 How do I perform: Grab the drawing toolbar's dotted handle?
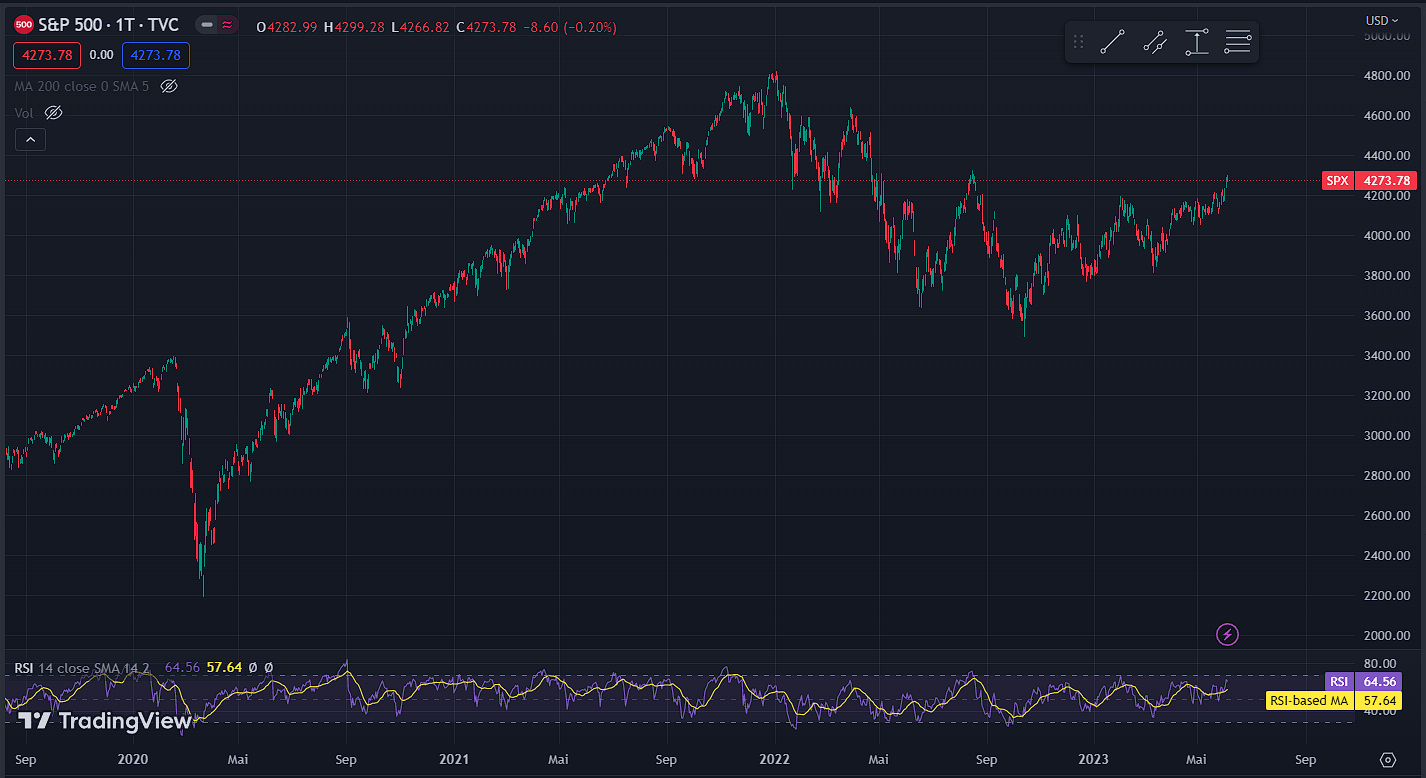tap(1078, 42)
